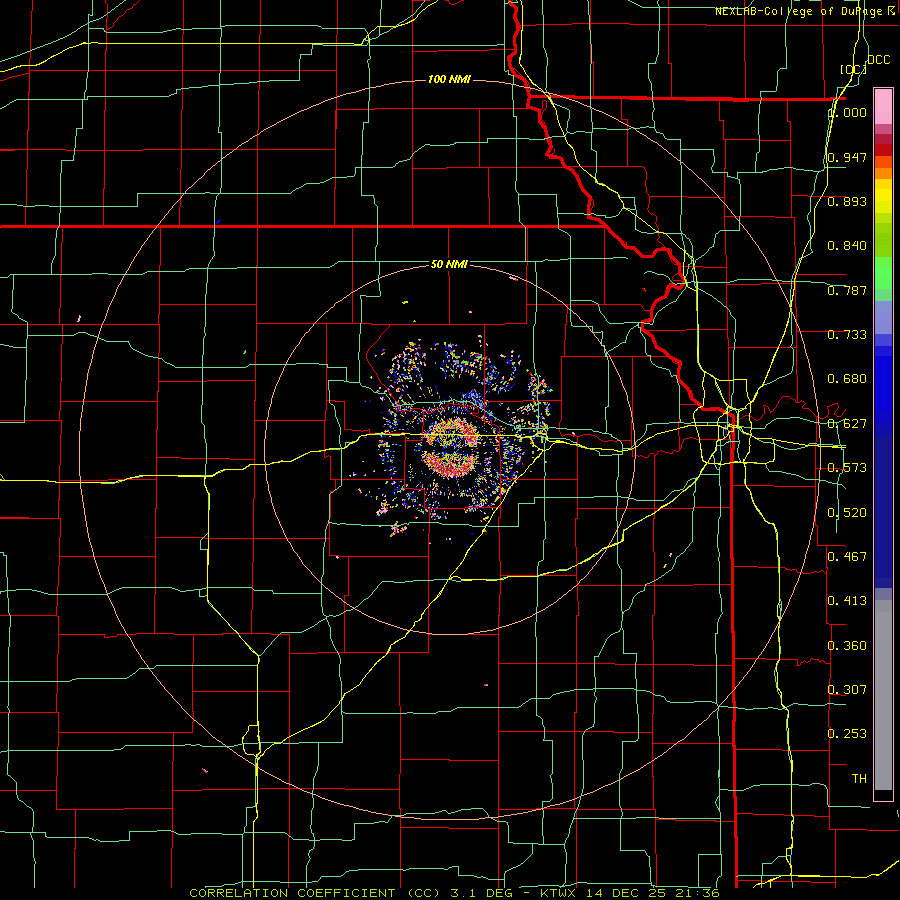Select the 0.680 scale value
The width and height of the screenshot is (900, 900).
click(x=847, y=379)
